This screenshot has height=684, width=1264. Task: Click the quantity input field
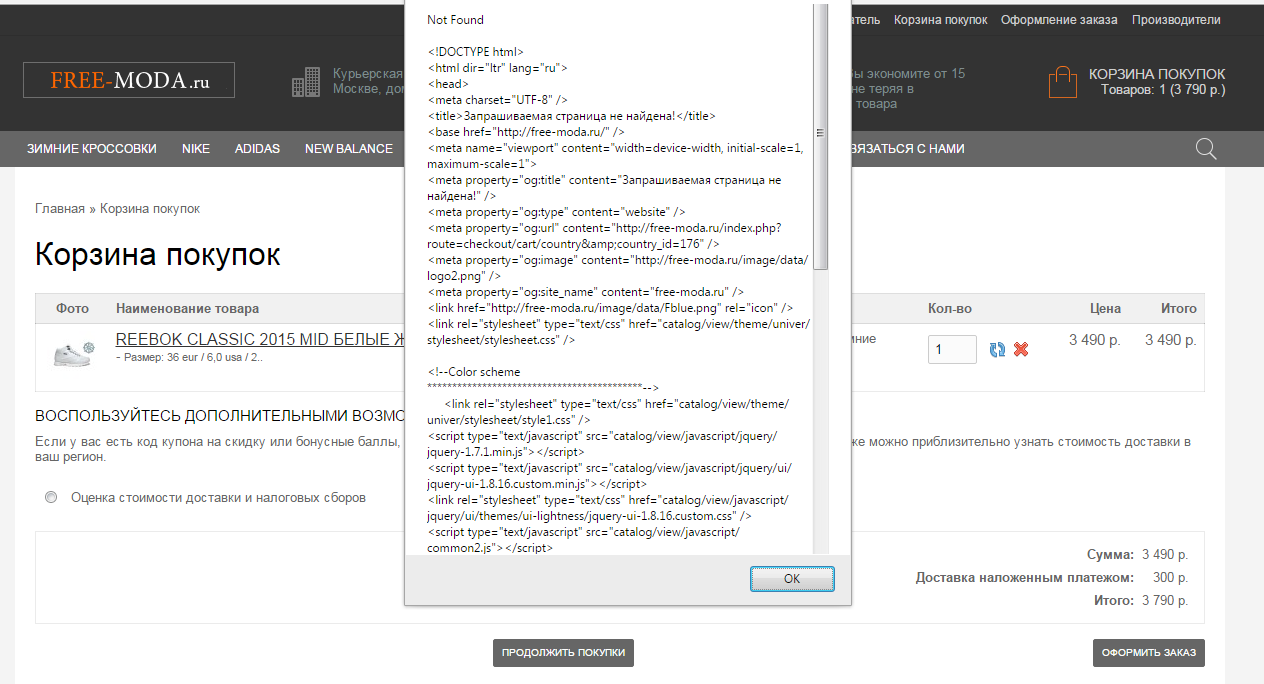[953, 349]
